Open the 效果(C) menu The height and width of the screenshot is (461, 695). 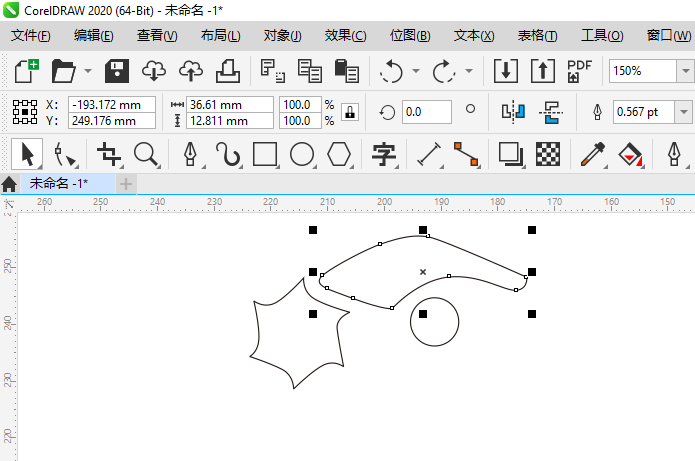345,35
